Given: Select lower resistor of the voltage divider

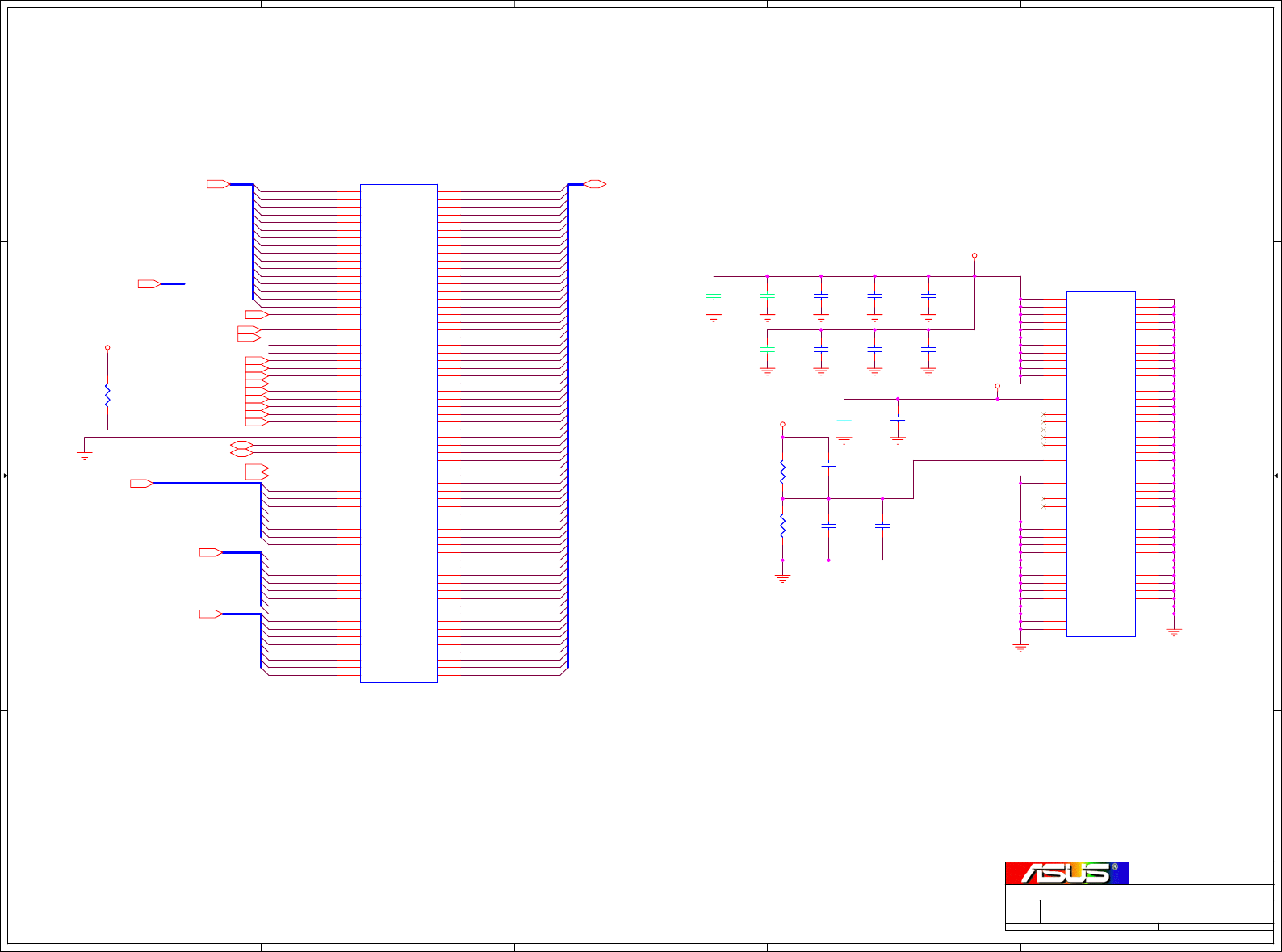Looking at the screenshot, I should point(782,526).
